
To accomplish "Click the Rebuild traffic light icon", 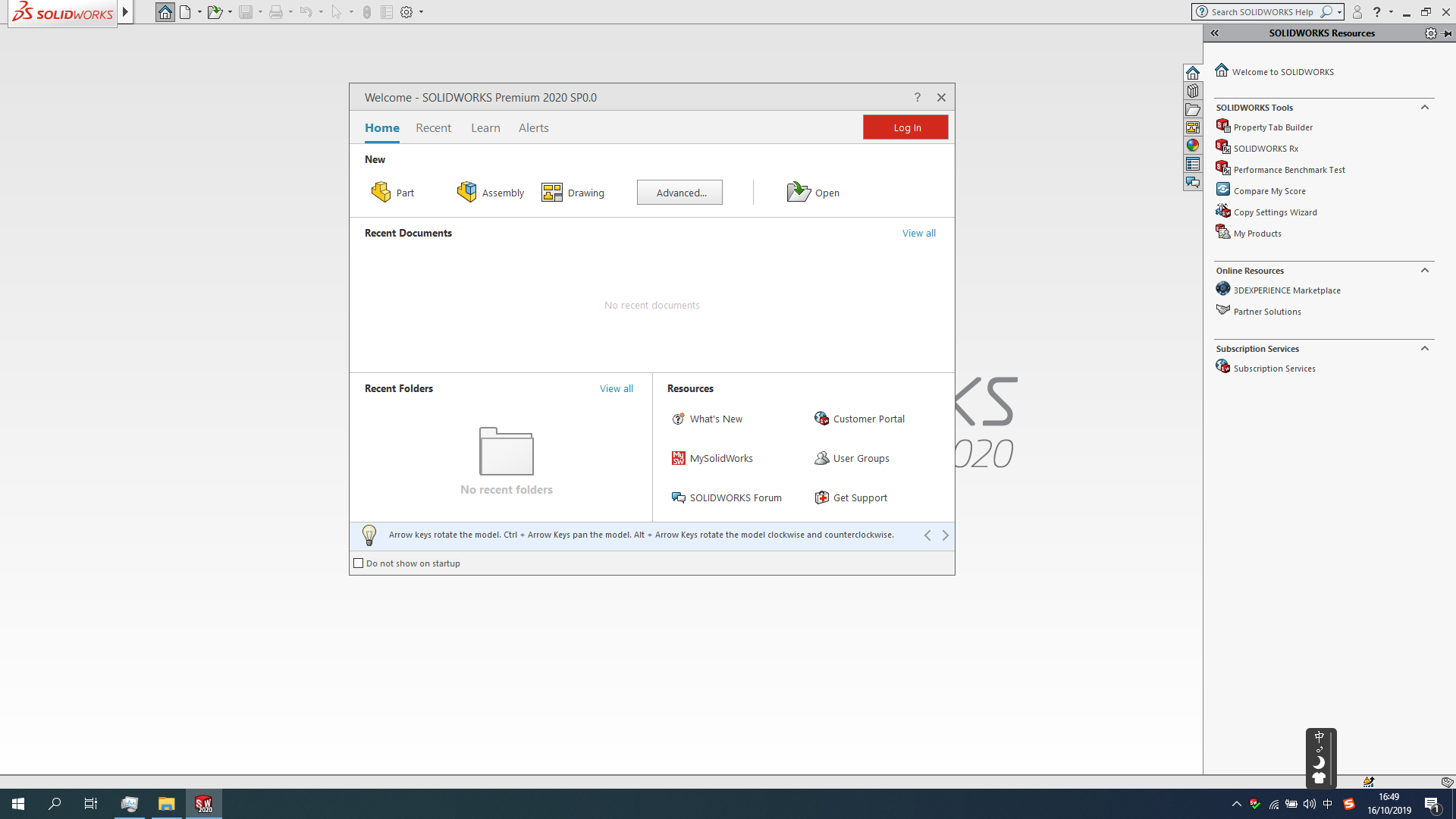I will (x=367, y=12).
